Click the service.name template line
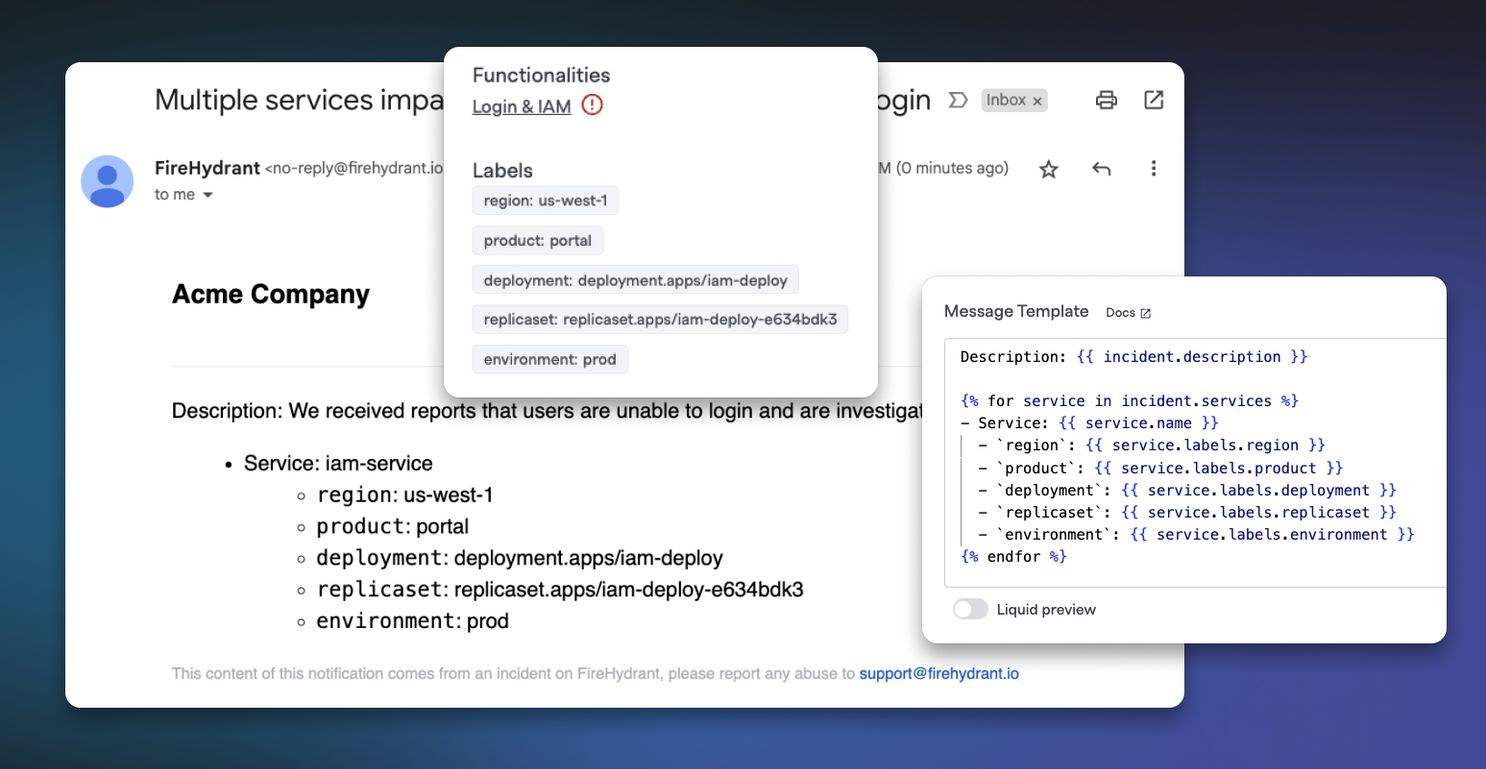The width and height of the screenshot is (1486, 769). click(x=1089, y=423)
